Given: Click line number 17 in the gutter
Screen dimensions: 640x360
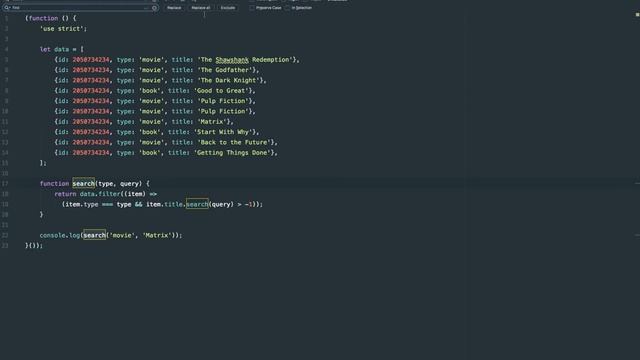Looking at the screenshot, I should [x=5, y=184].
